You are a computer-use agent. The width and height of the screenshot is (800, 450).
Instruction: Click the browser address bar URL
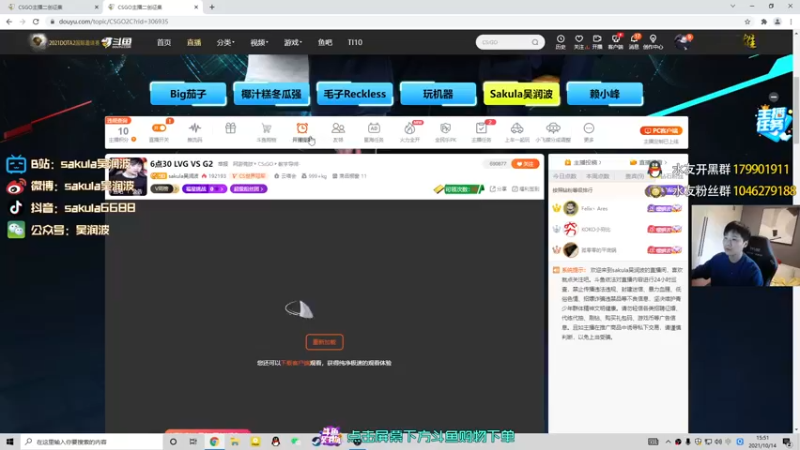(113, 21)
